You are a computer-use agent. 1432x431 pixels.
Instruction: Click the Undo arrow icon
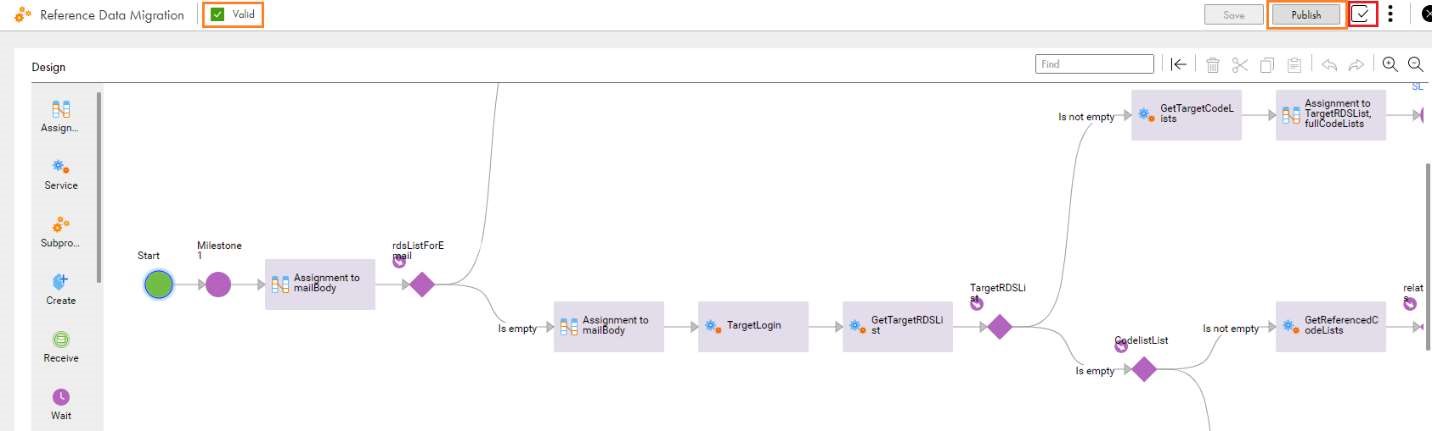pos(1329,65)
